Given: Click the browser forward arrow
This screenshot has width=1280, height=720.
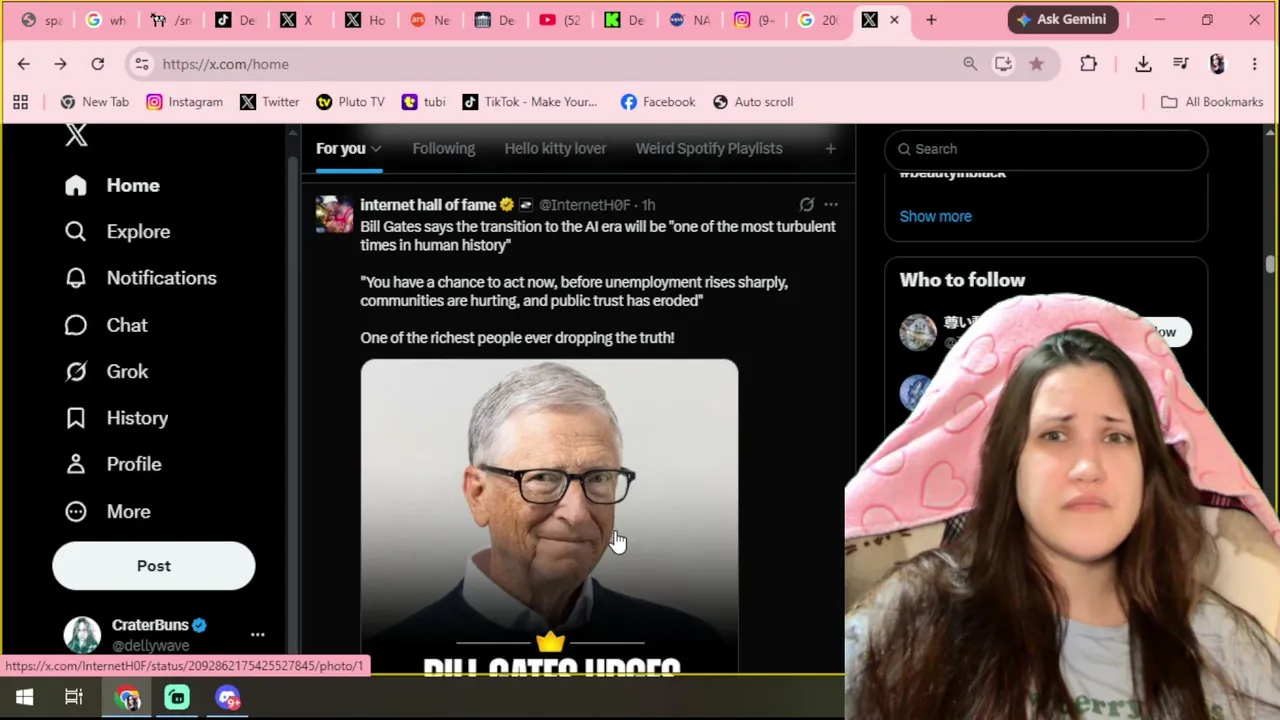Looking at the screenshot, I should [60, 64].
